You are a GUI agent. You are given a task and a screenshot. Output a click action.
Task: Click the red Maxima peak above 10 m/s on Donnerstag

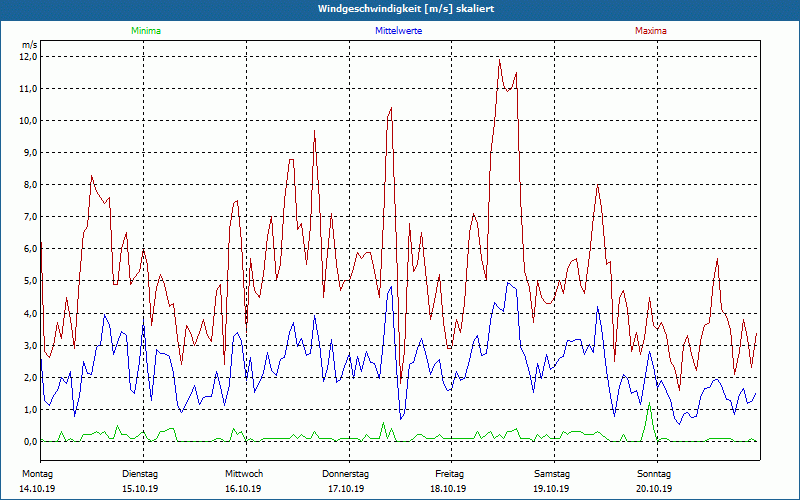point(391,108)
